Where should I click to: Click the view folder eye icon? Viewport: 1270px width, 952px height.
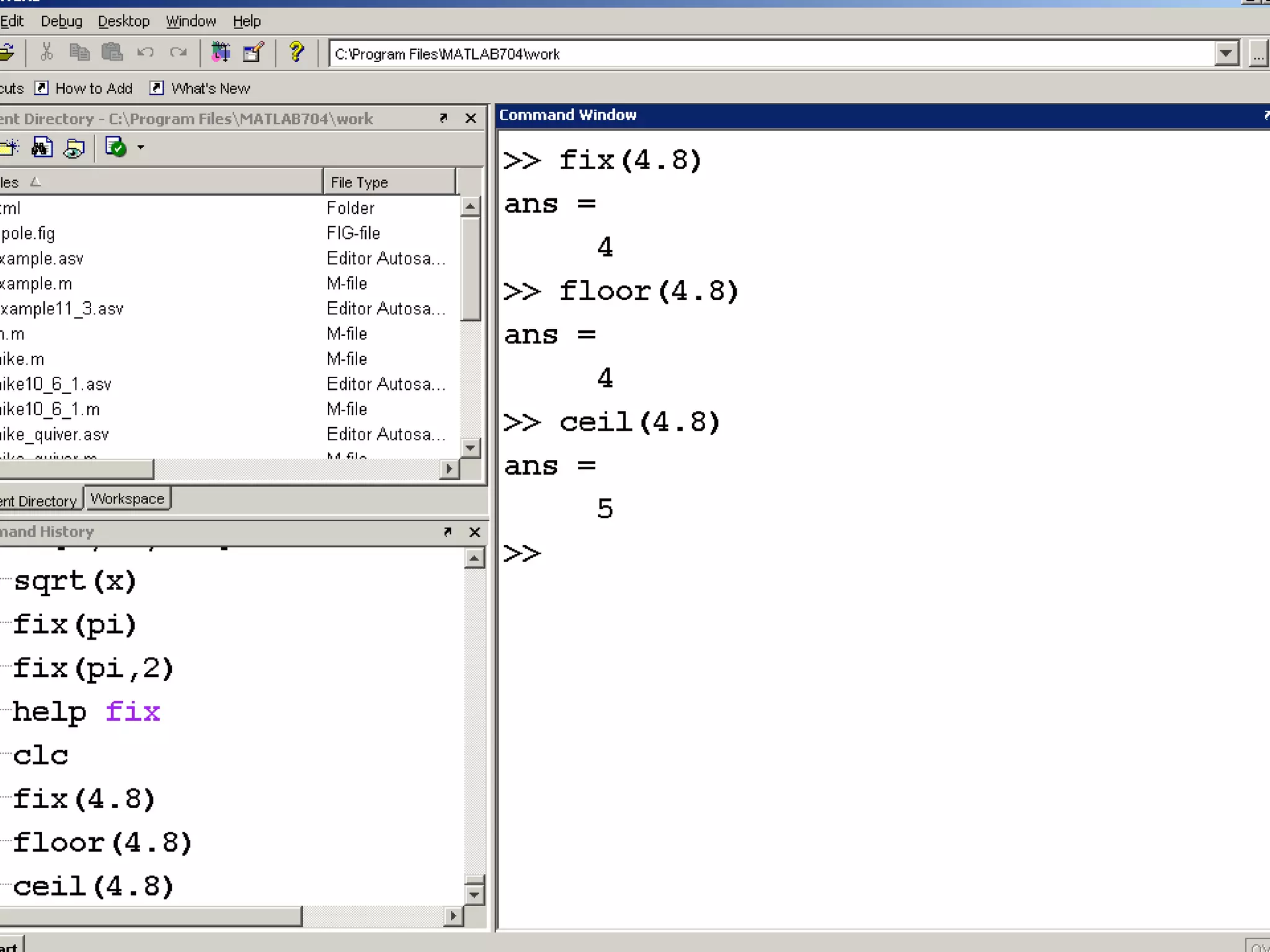pos(74,148)
